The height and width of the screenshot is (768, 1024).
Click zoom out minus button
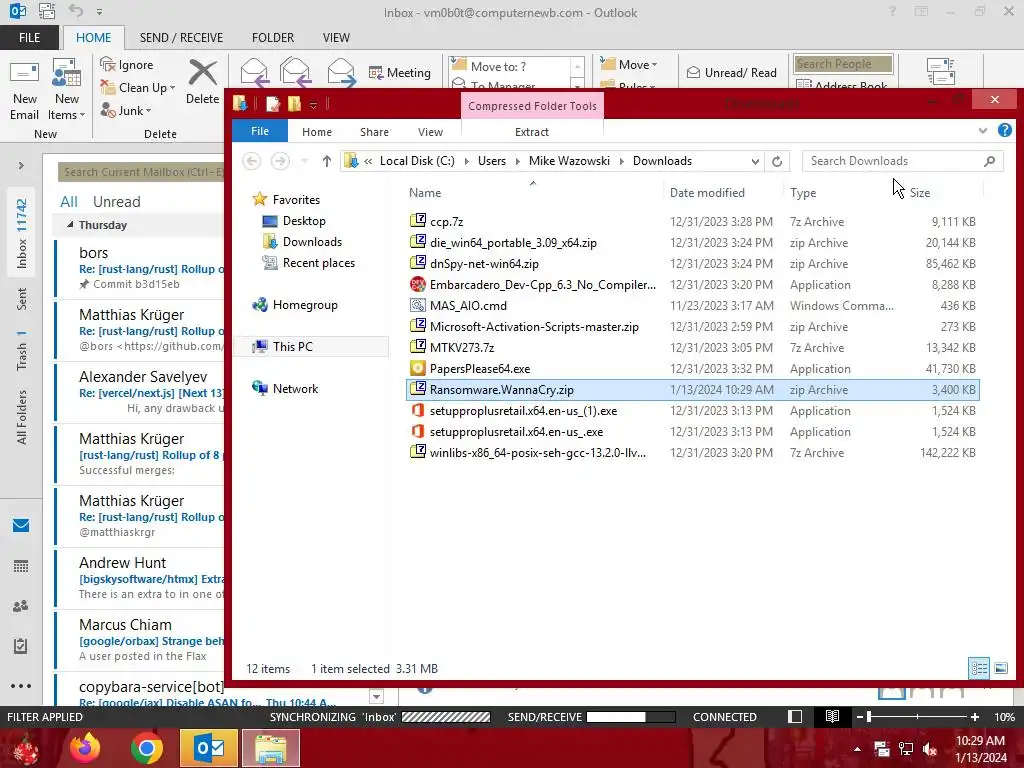(x=859, y=716)
